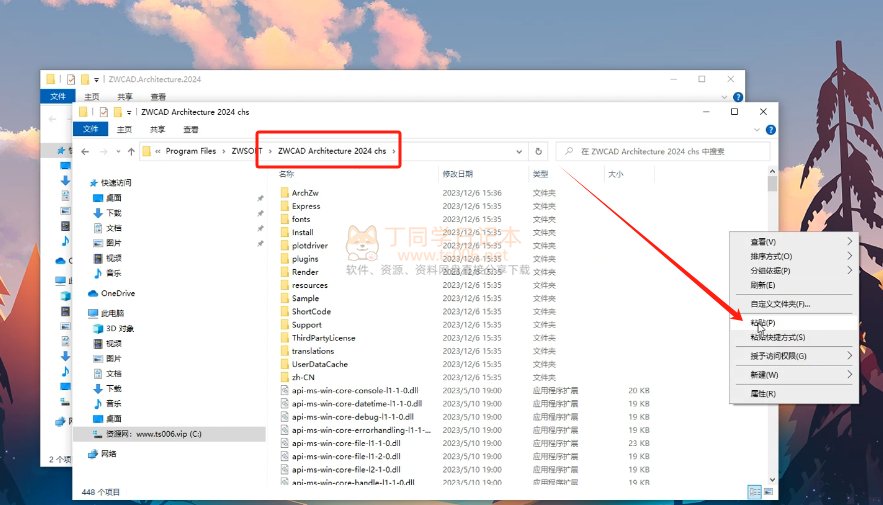Screen dimensions: 883x505
Task: Open the 查看 ribbon tab
Action: 190,129
